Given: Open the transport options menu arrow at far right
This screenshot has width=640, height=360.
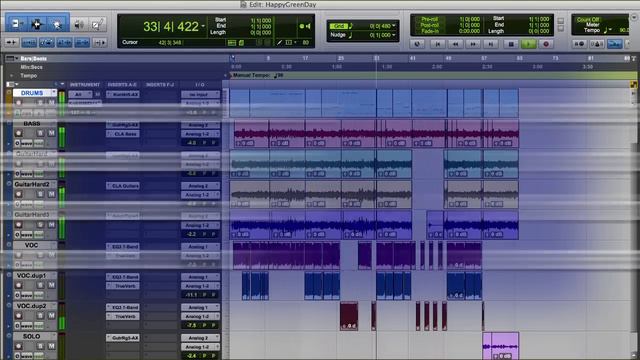Looking at the screenshot, I should point(634,18).
